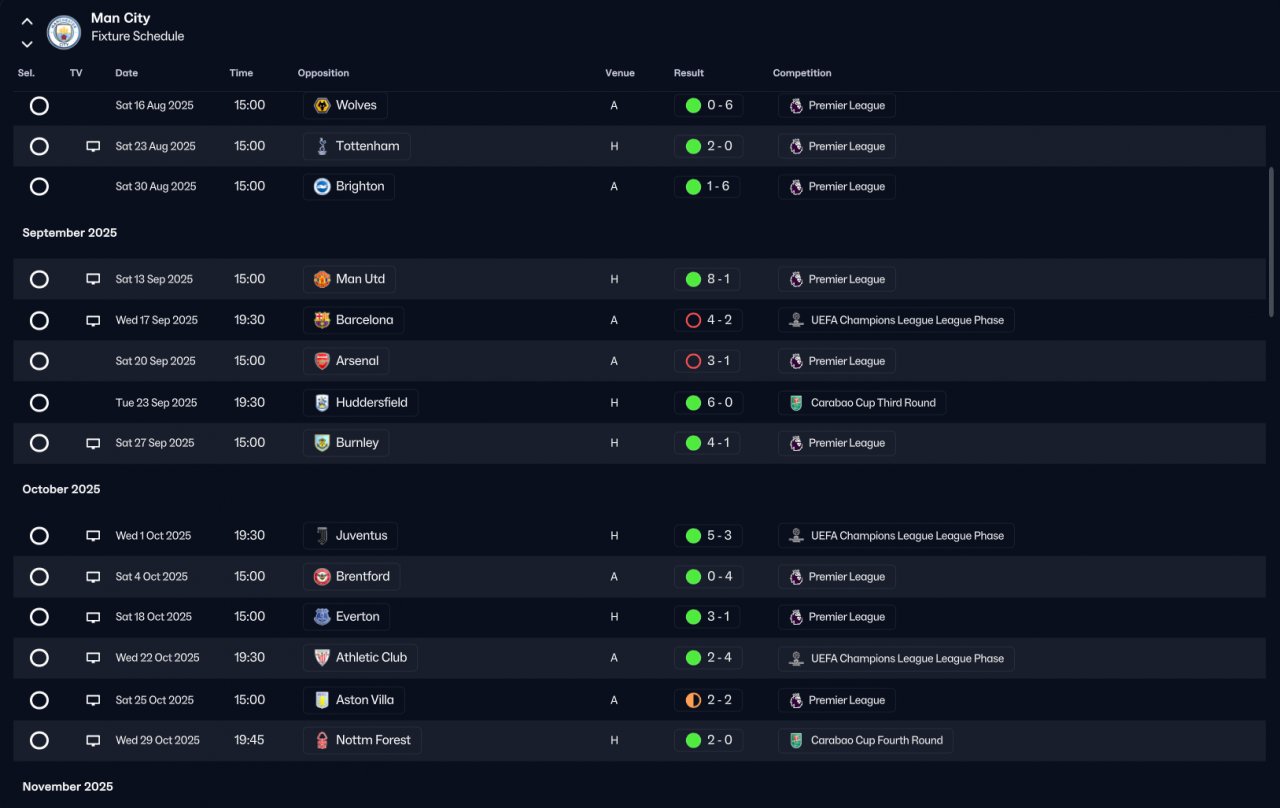Click the up chevron next to Man City
The width and height of the screenshot is (1280, 808).
click(27, 21)
